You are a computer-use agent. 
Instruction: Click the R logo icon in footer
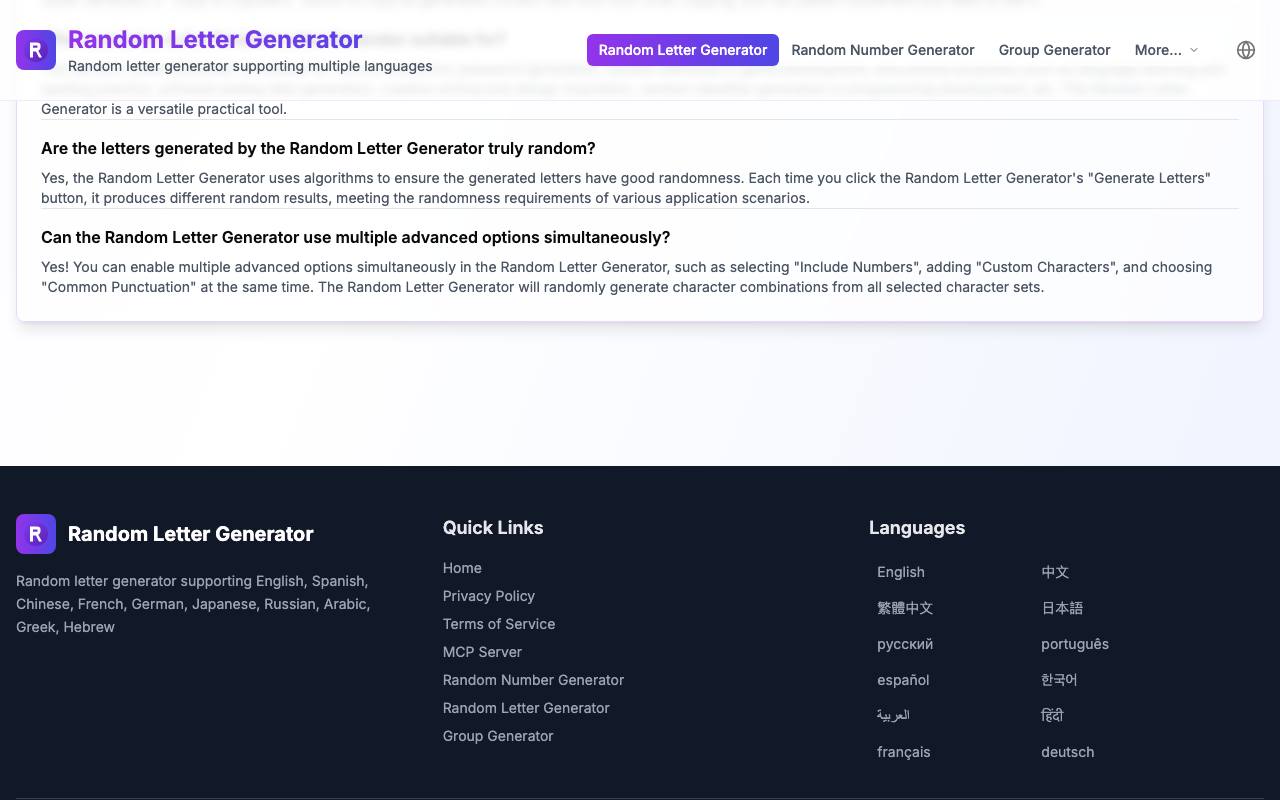pyautogui.click(x=36, y=534)
